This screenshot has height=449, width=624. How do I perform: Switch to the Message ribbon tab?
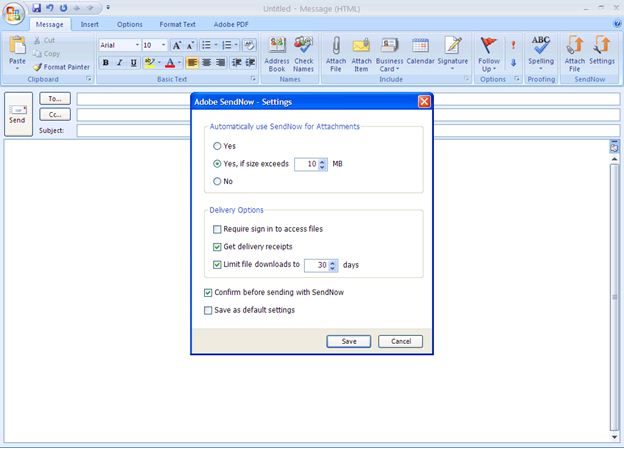pos(49,24)
